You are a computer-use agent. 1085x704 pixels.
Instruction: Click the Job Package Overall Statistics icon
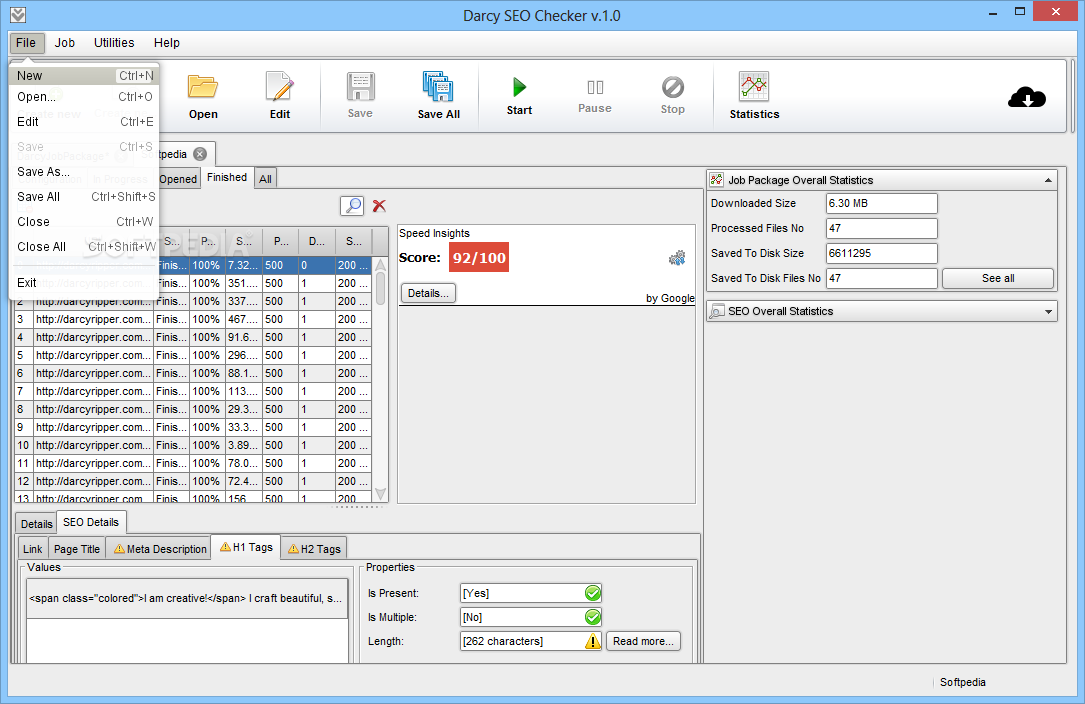click(x=717, y=180)
